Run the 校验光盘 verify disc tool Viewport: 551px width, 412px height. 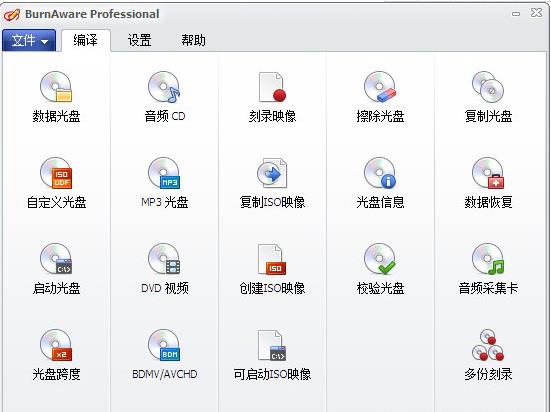pyautogui.click(x=380, y=269)
